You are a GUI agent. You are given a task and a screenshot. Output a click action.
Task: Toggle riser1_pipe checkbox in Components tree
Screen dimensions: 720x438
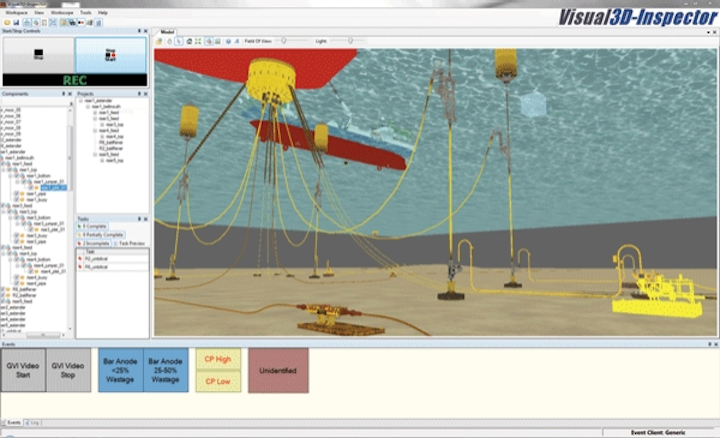[16, 194]
